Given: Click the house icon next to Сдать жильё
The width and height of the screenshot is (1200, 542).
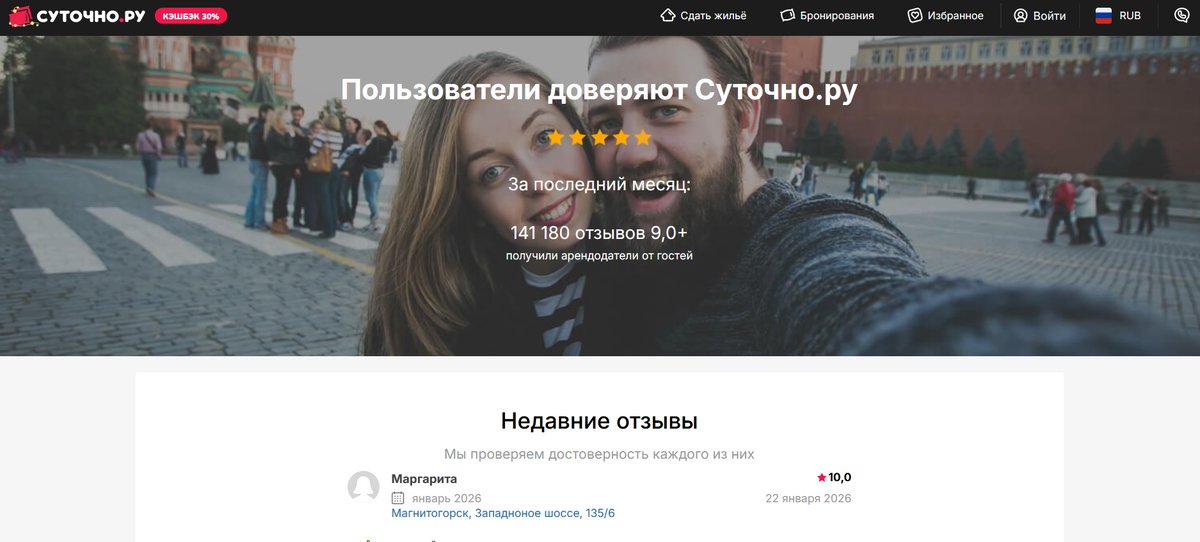Looking at the screenshot, I should (x=668, y=16).
